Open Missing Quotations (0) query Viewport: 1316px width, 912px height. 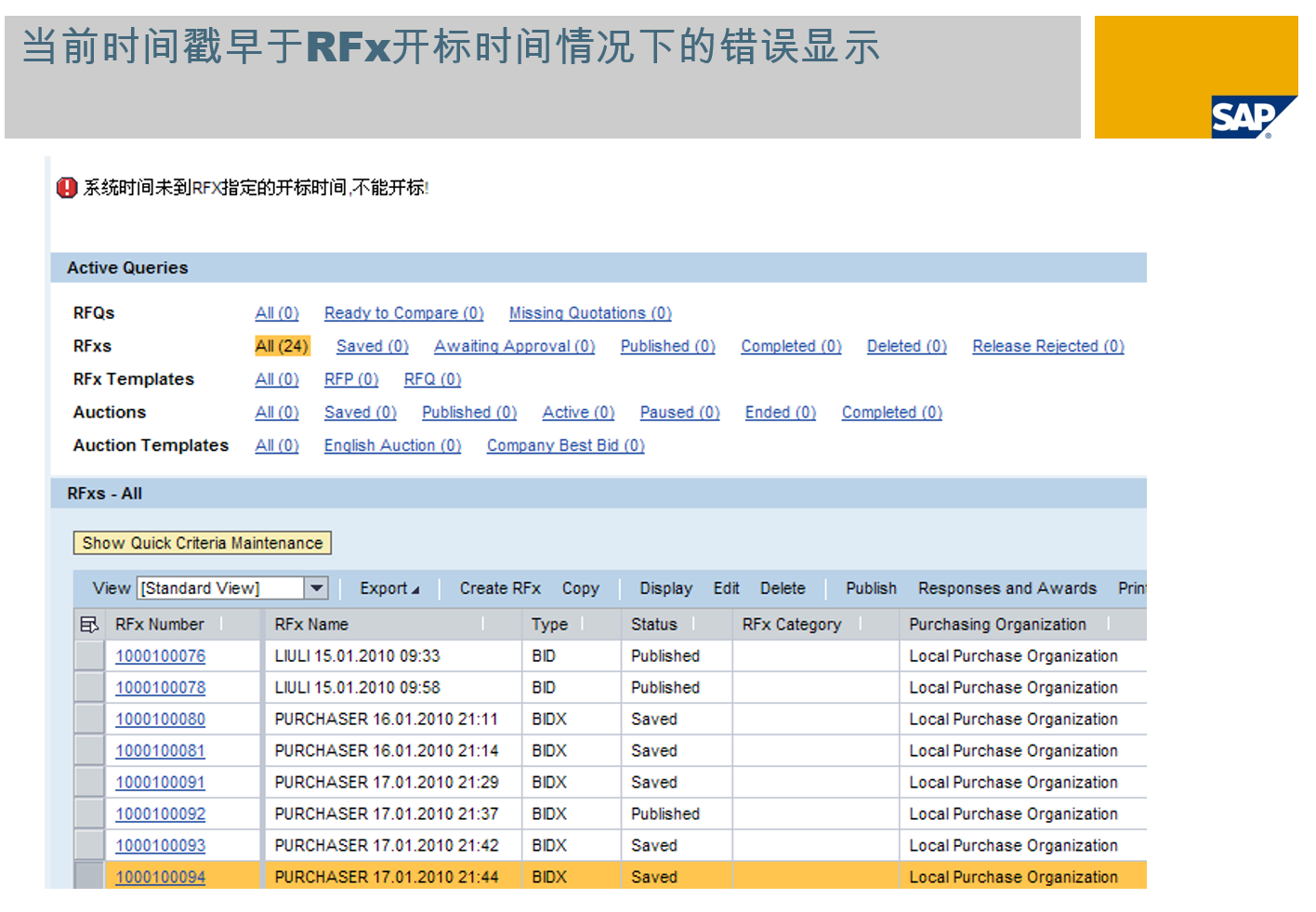[590, 313]
